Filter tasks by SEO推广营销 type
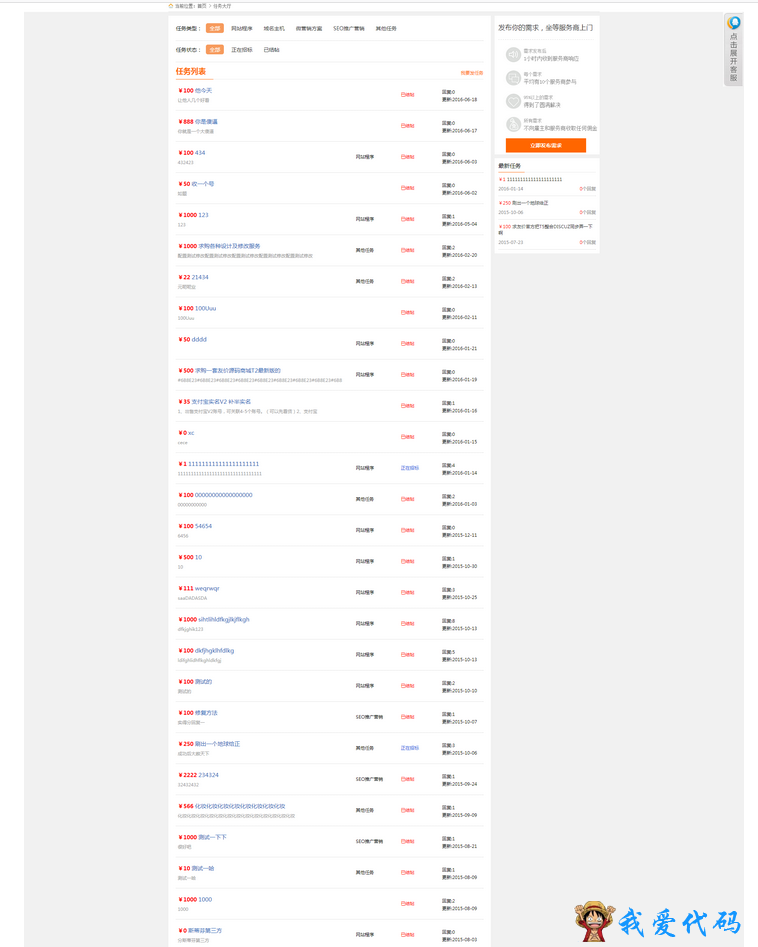 pos(348,28)
